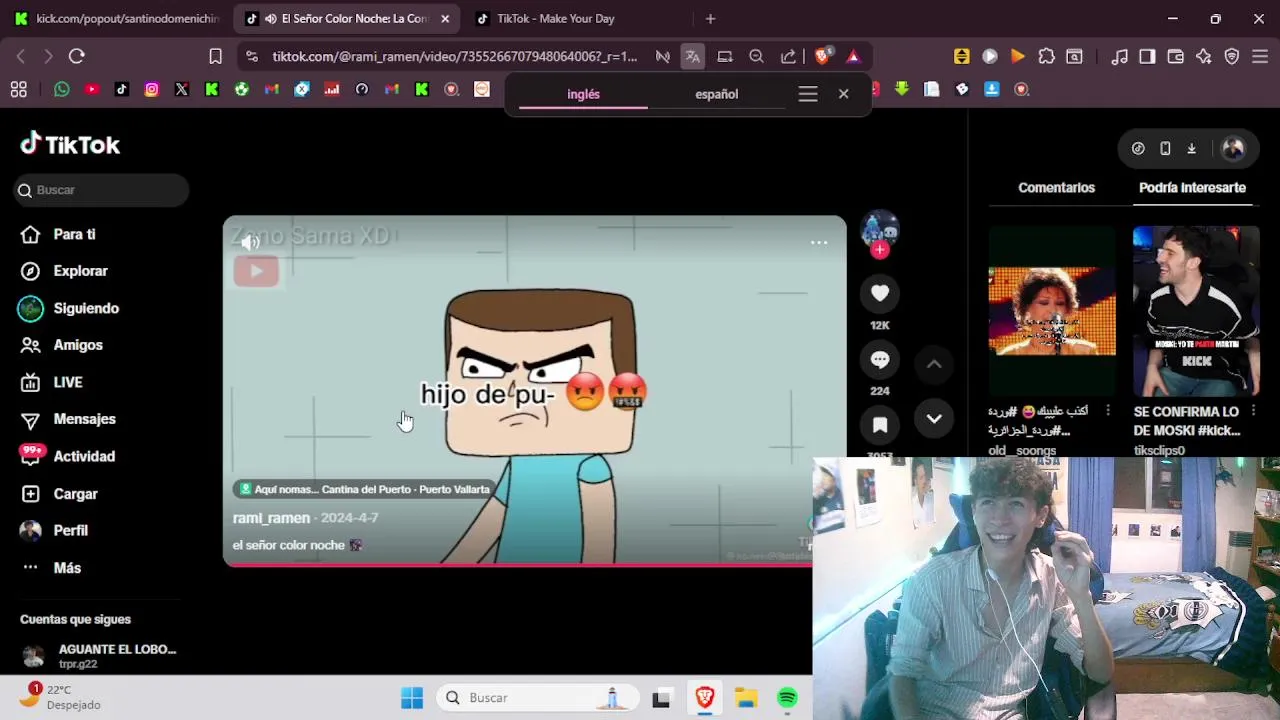
Task: Toggle video sound with speaker icon
Action: (250, 242)
